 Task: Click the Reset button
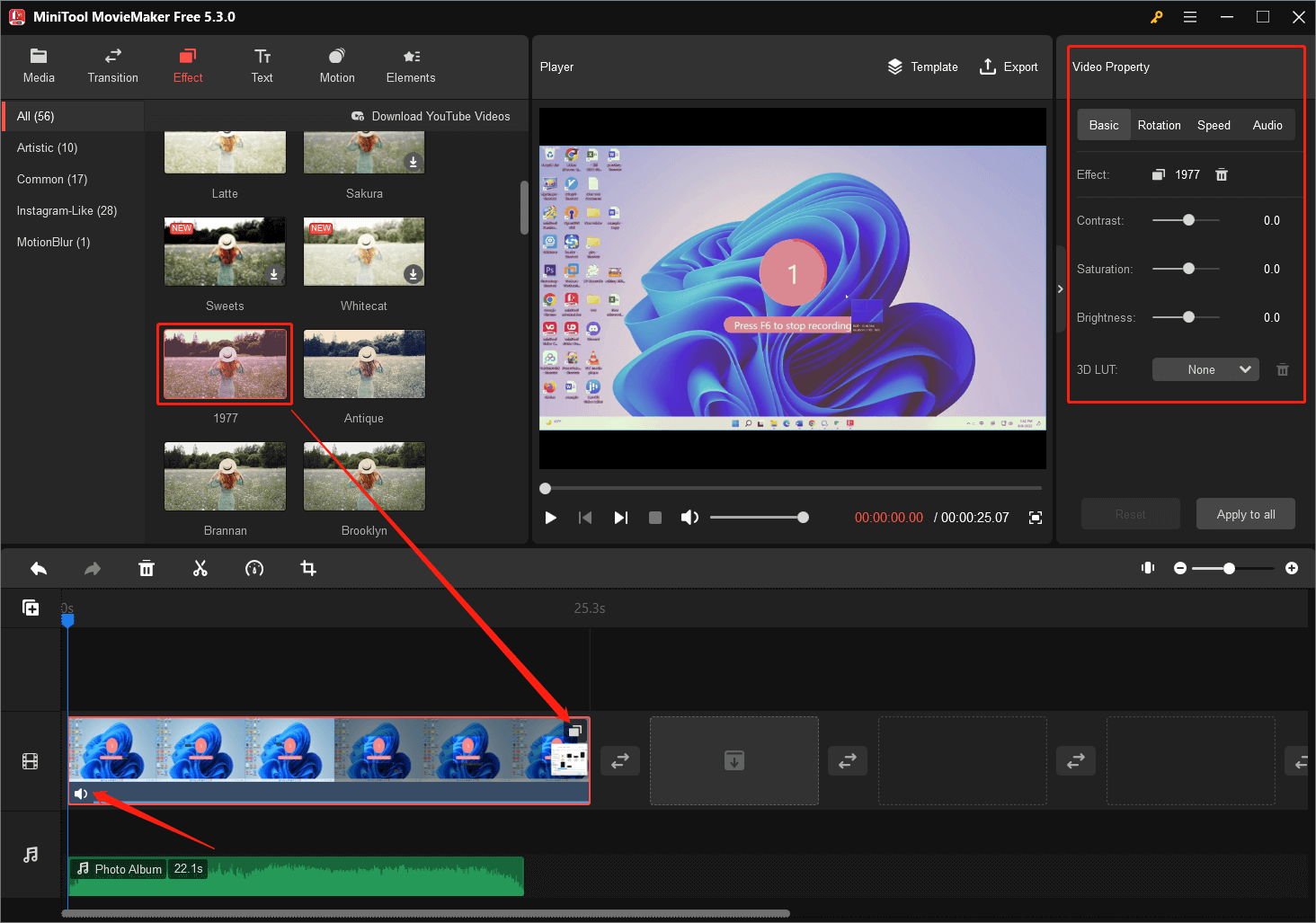[1130, 514]
